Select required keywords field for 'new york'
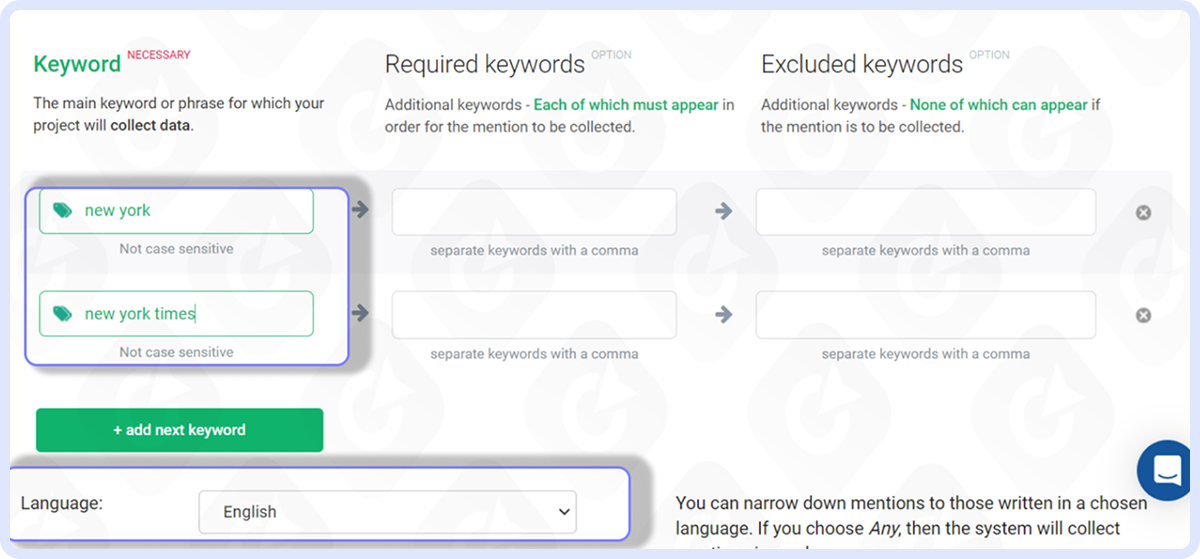 coord(534,212)
